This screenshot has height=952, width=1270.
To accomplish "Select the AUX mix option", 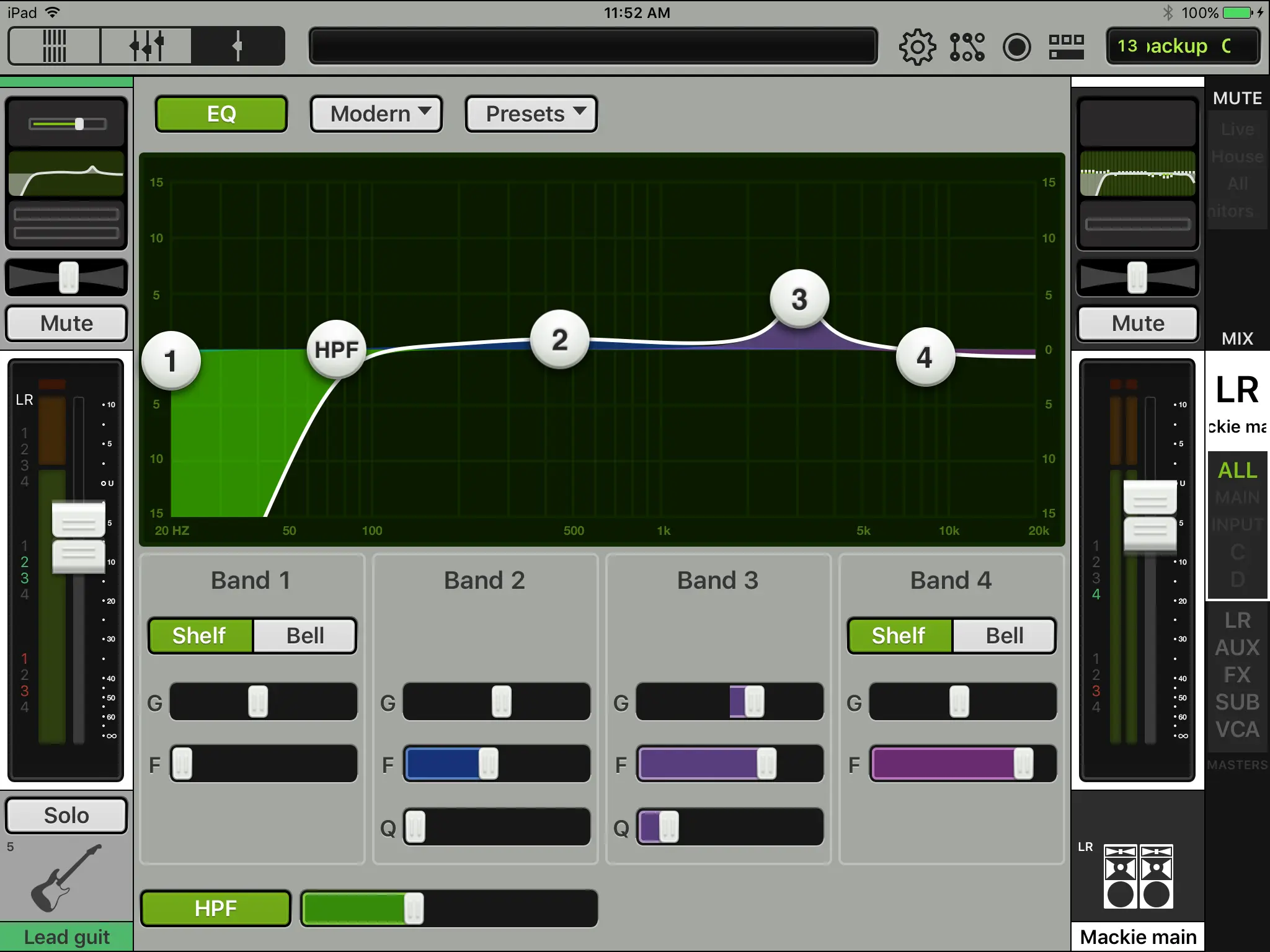I will (1237, 648).
